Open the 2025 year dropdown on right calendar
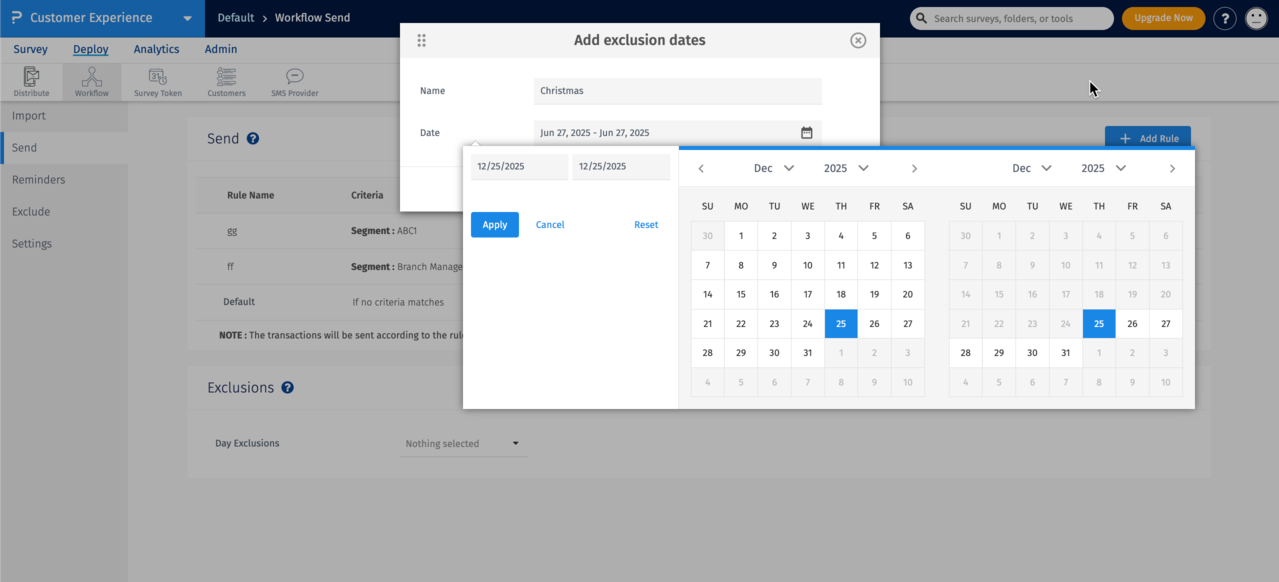The height and width of the screenshot is (582, 1279). 1103,168
